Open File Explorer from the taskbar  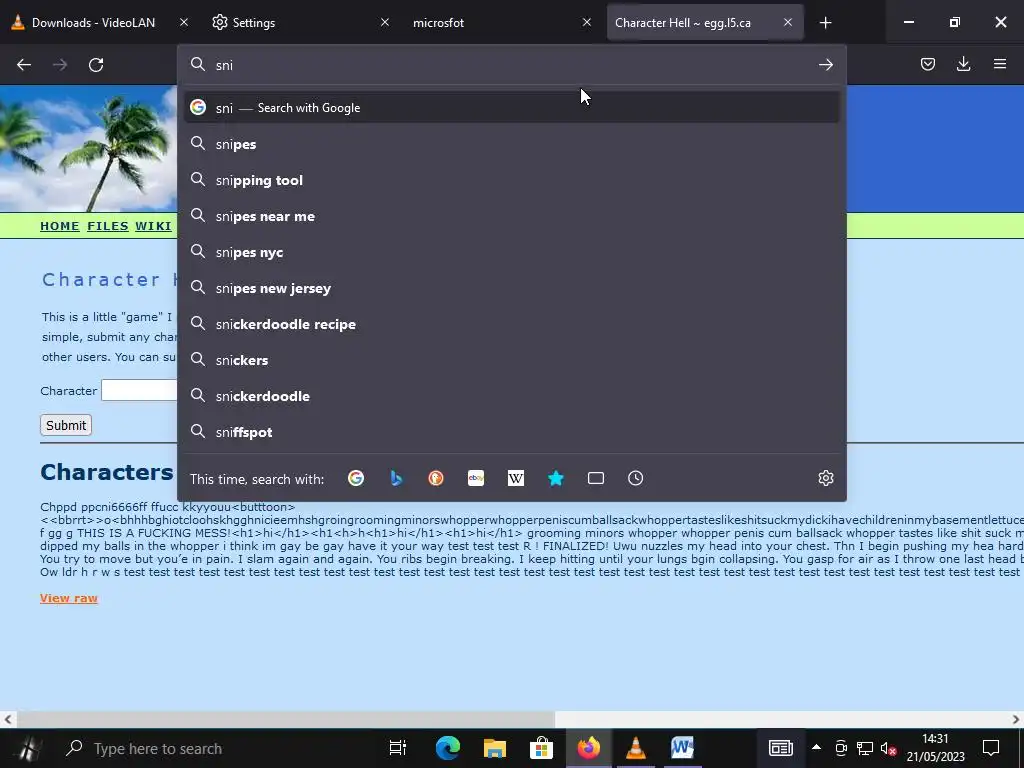(494, 748)
